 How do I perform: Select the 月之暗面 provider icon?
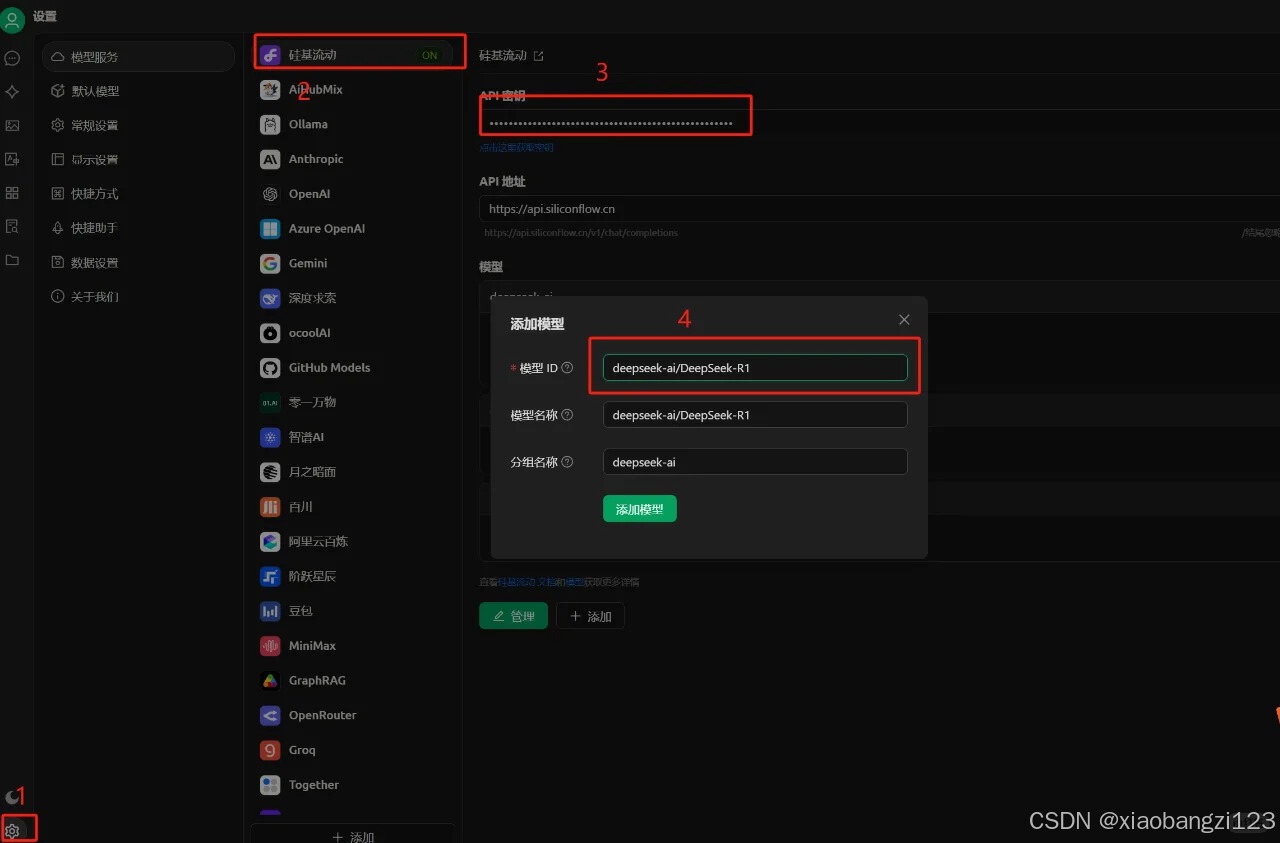[270, 472]
